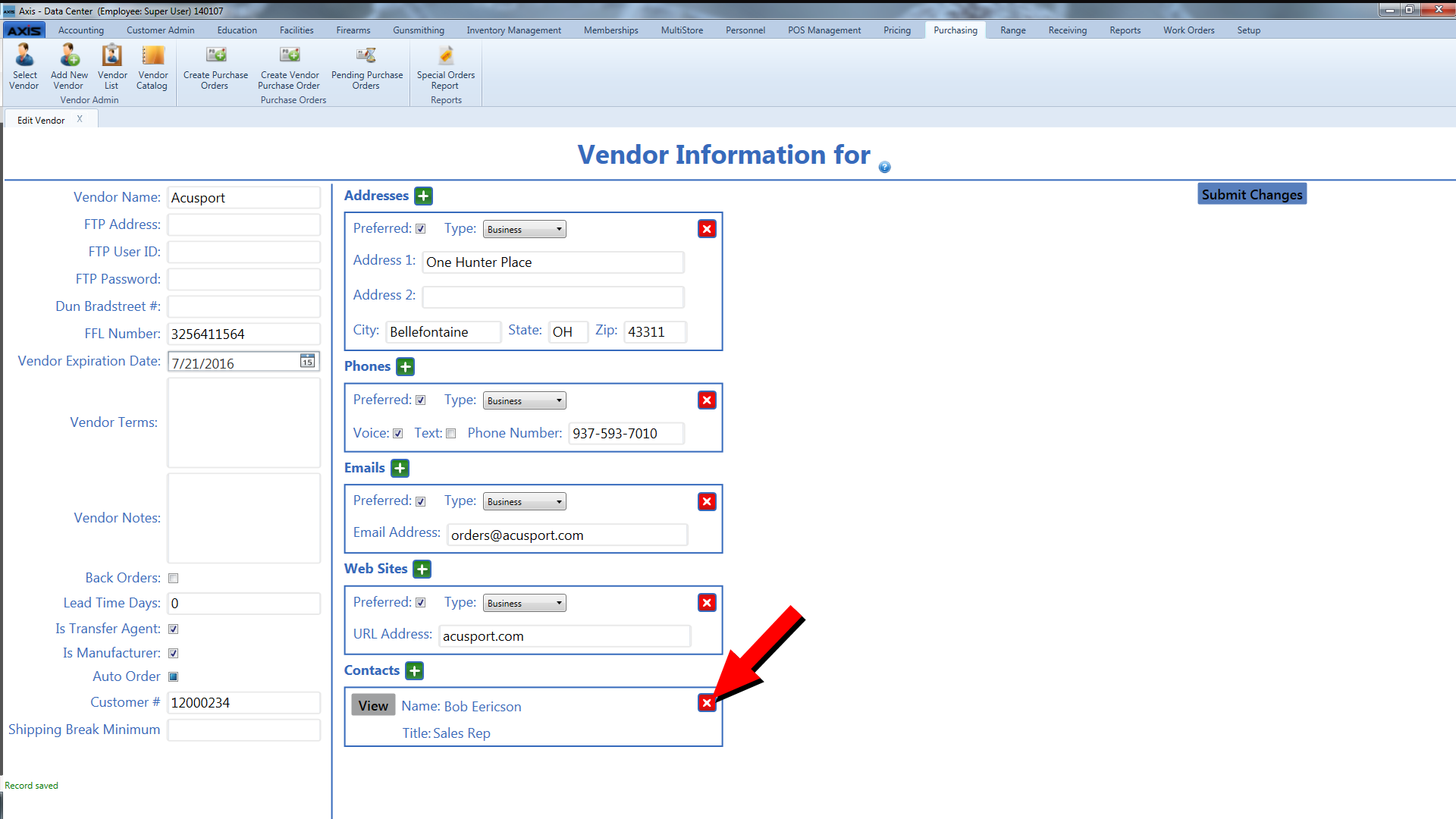Toggle the address Preferred checkbox
This screenshot has width=1456, height=819.
[421, 229]
